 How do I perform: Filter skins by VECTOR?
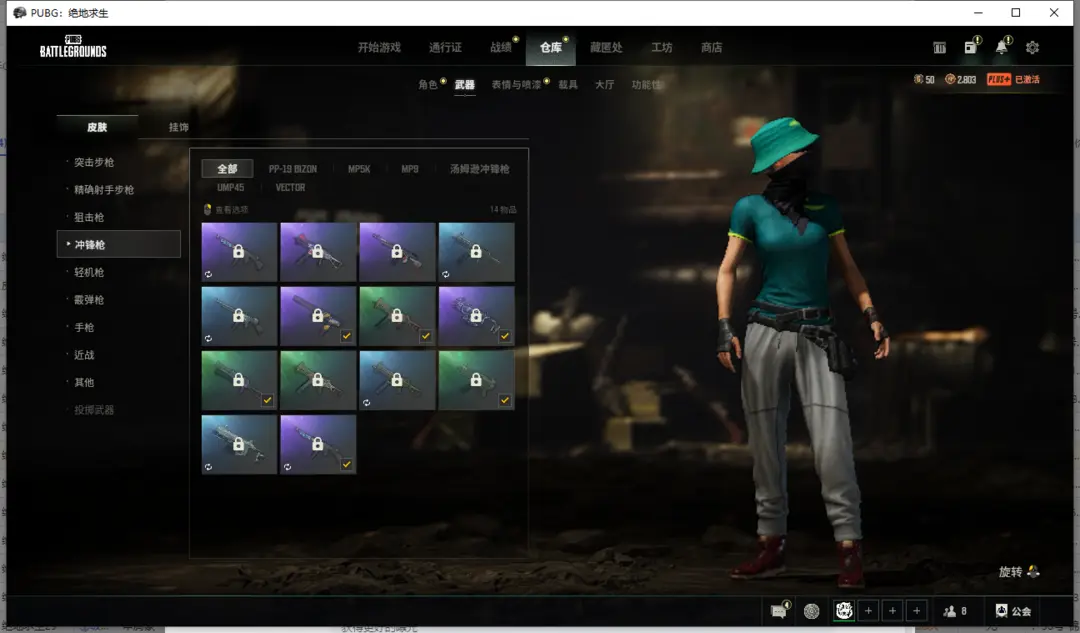[x=290, y=187]
